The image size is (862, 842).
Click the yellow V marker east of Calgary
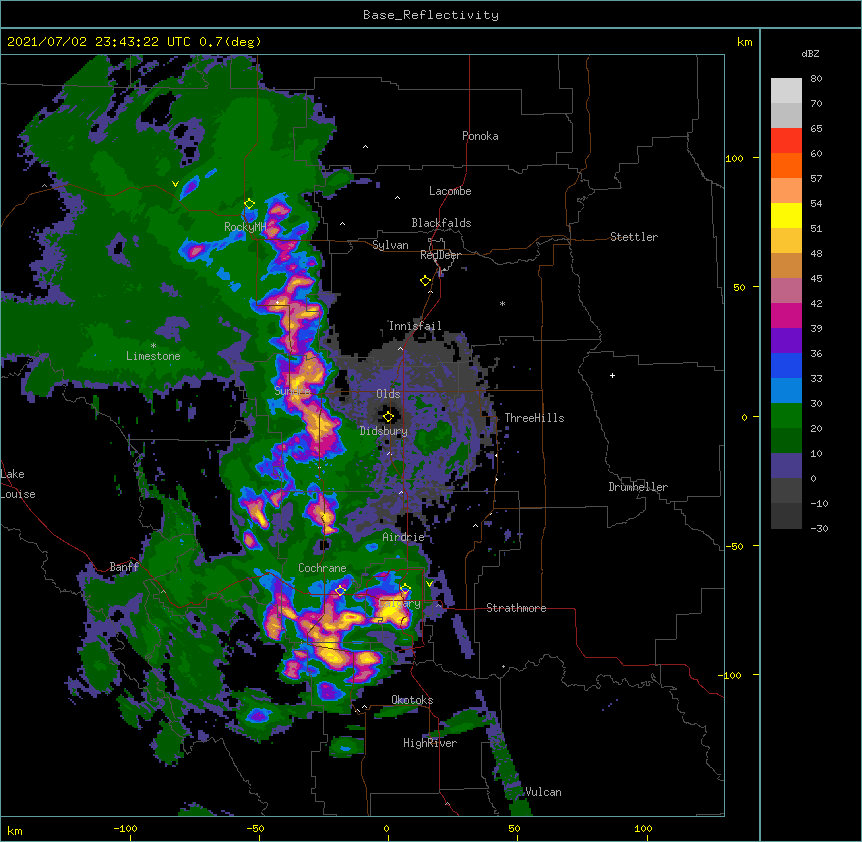point(429,583)
